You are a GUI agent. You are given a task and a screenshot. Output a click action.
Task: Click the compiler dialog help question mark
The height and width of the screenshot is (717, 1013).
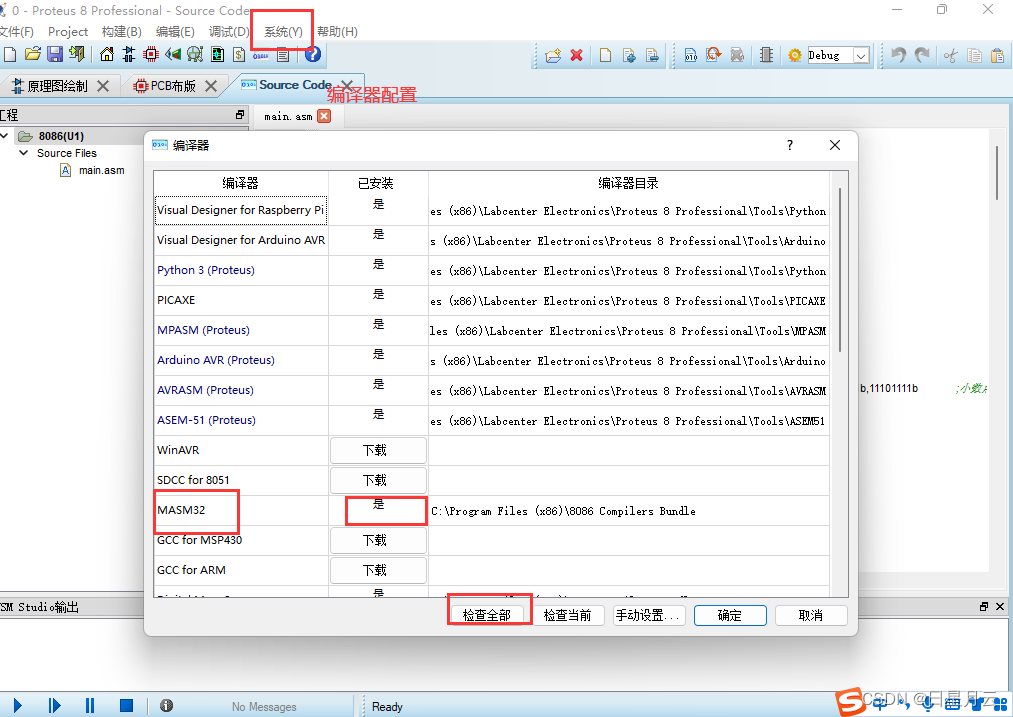[x=789, y=145]
